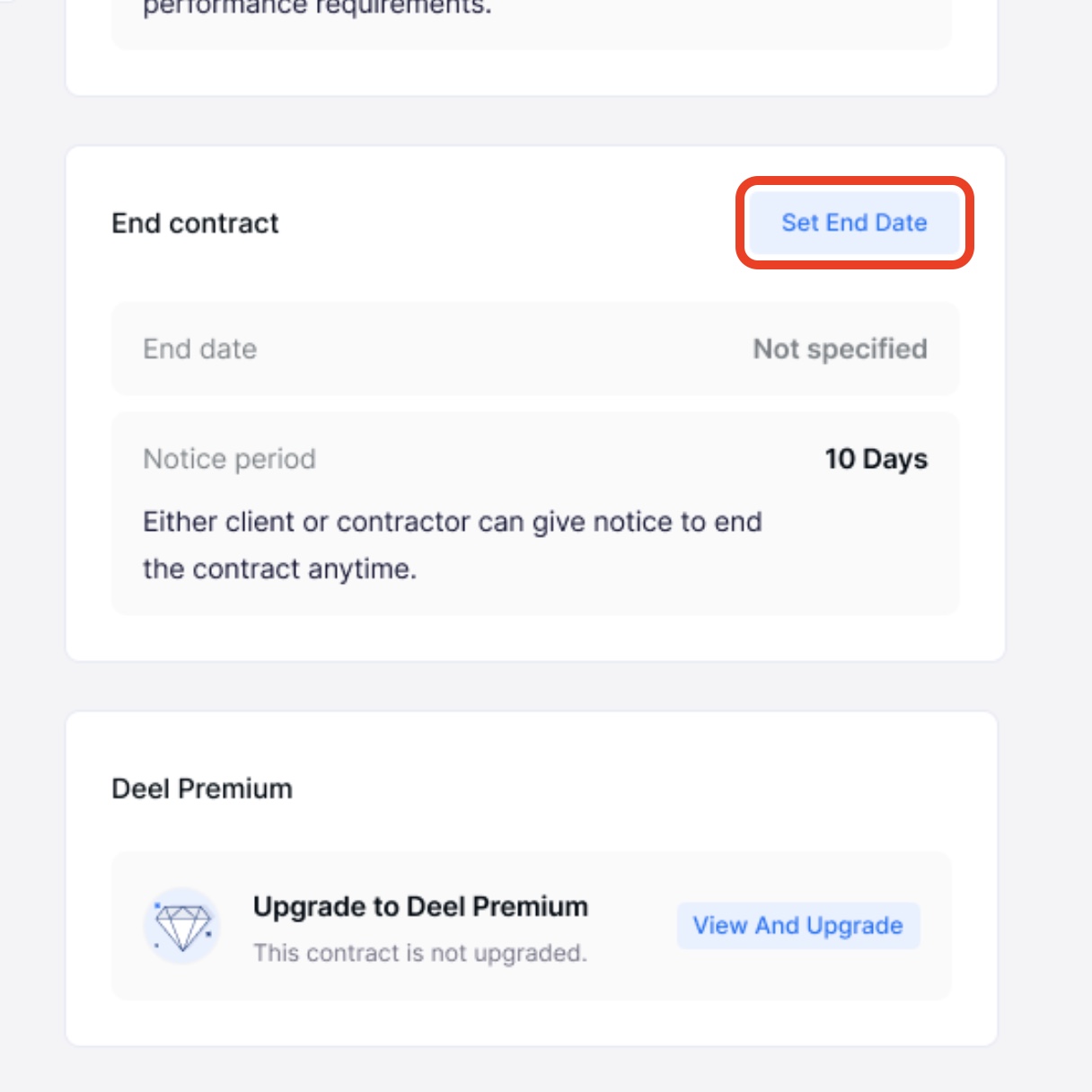Click the word Date on Set End Date
The height and width of the screenshot is (1092, 1092).
901,223
